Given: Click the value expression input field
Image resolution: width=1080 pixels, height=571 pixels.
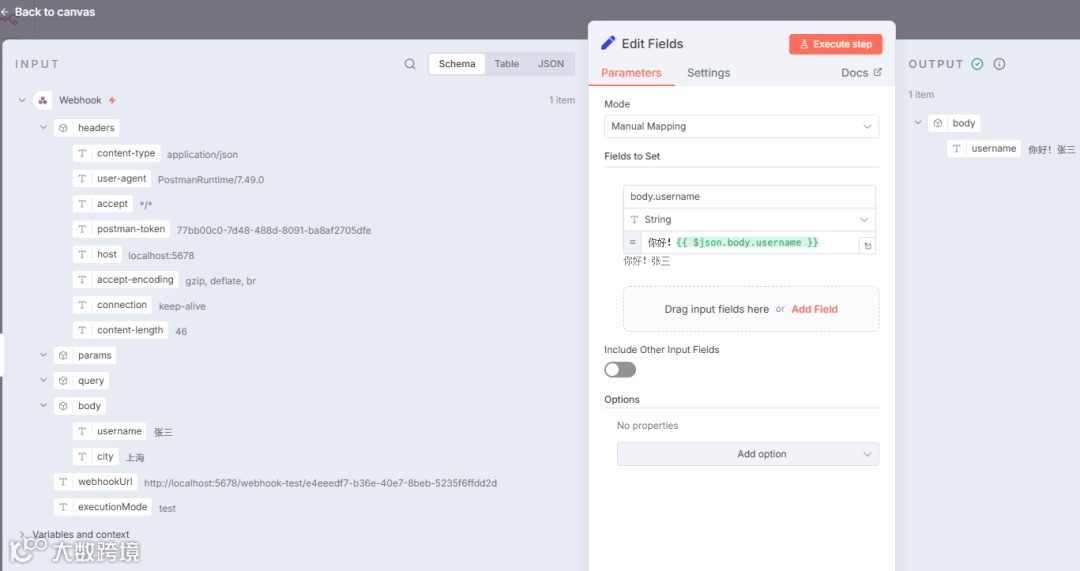Looking at the screenshot, I should 749,242.
